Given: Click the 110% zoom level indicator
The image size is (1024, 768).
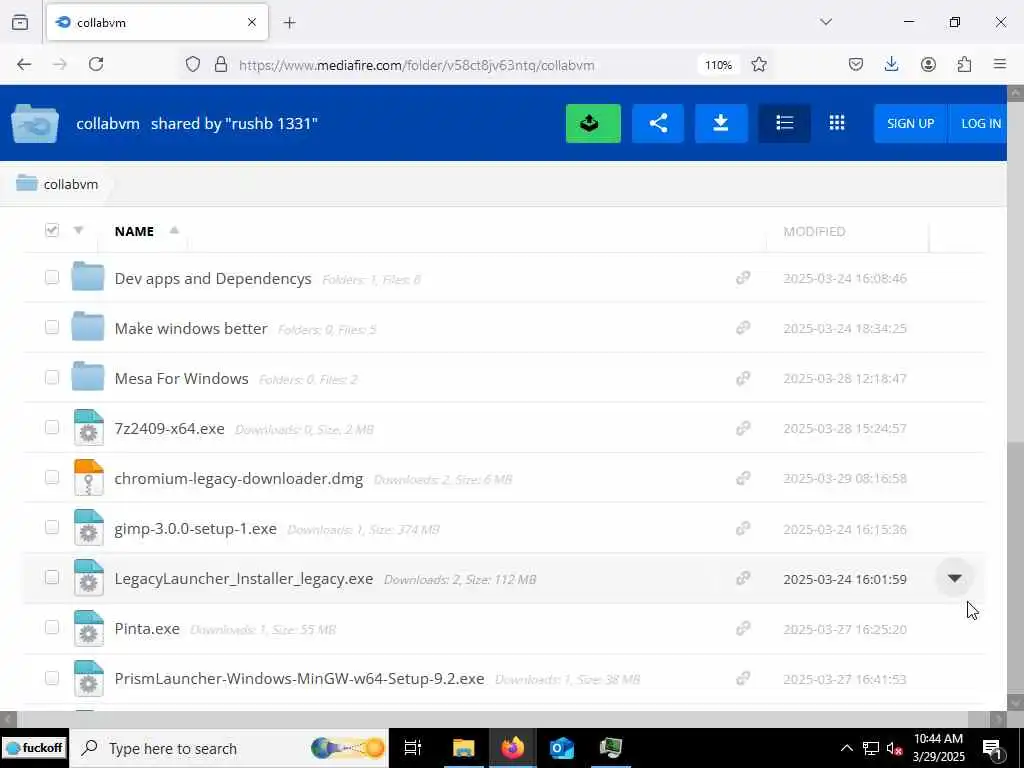Looking at the screenshot, I should 718,65.
